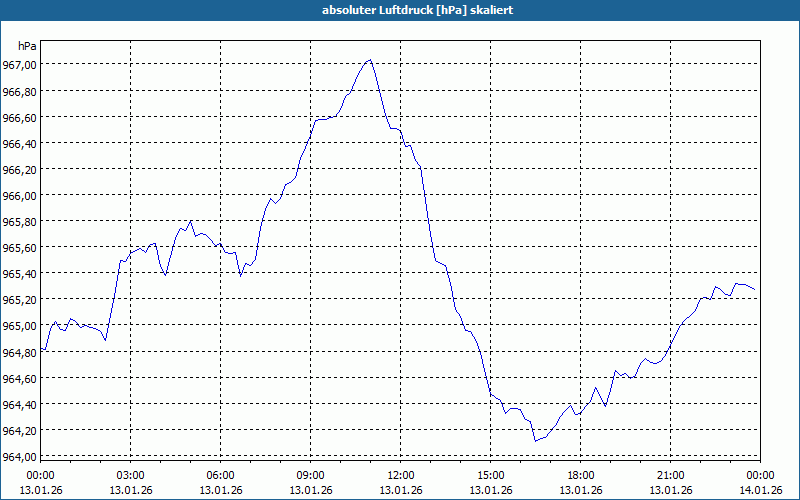Screen dimensions: 800x500
Task: Click the 13.01.26 date under 18:00
Action: [581, 490]
